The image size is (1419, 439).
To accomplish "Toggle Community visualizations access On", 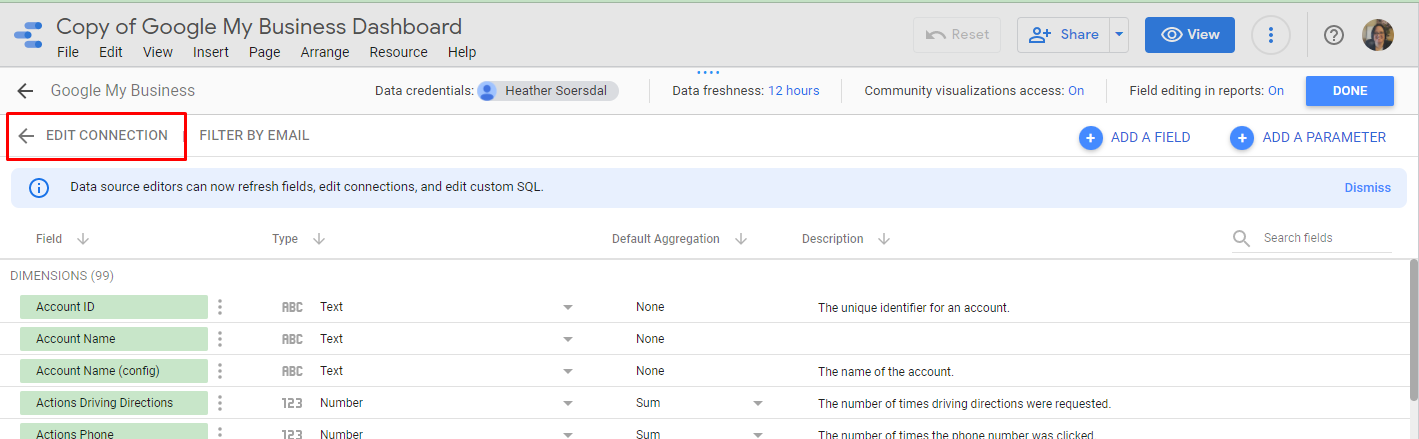I will [1076, 91].
